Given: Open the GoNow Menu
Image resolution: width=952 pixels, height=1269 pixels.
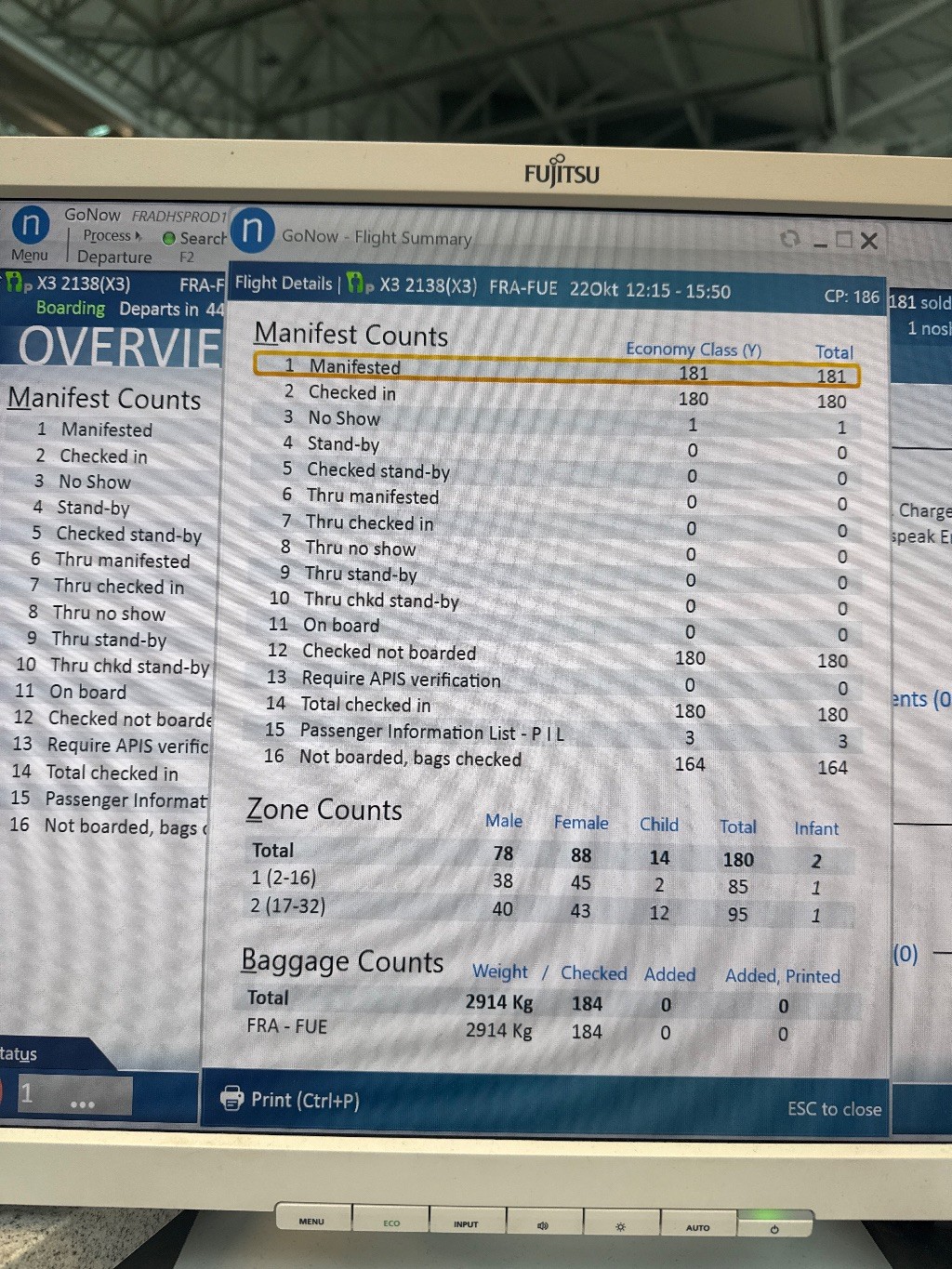Looking at the screenshot, I should (30, 233).
